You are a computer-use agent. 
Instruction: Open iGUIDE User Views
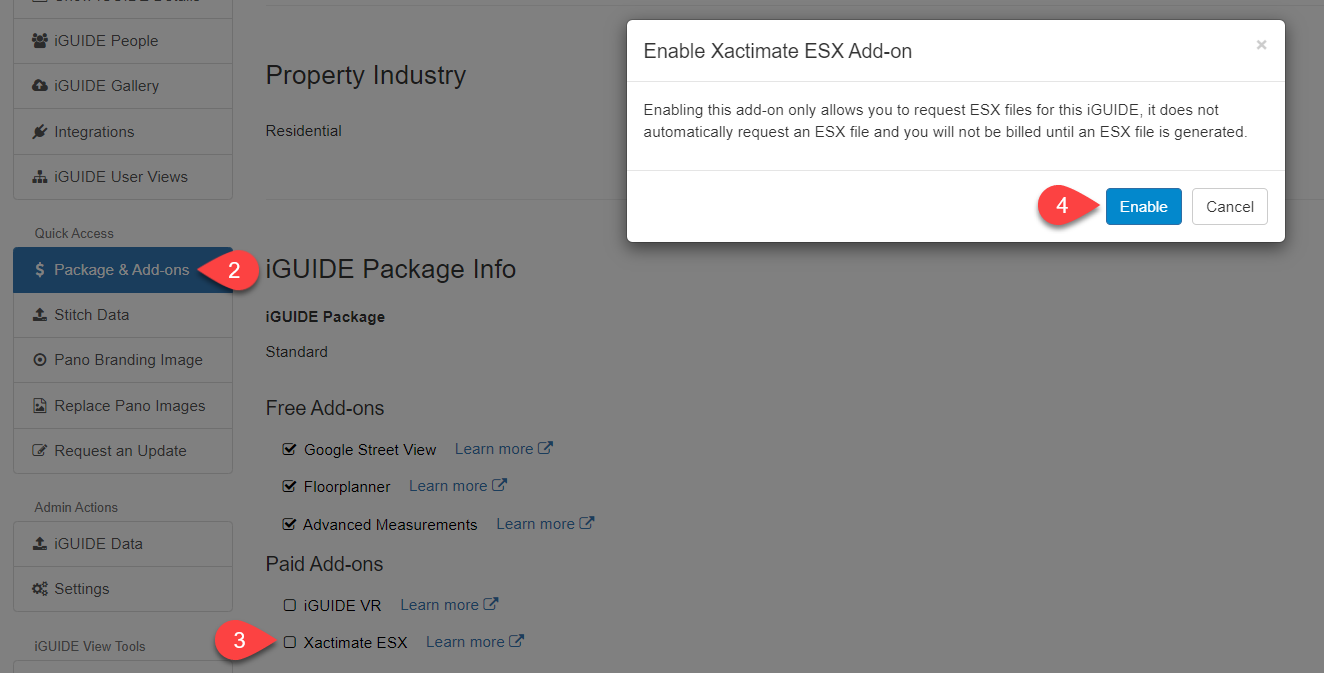tap(123, 177)
